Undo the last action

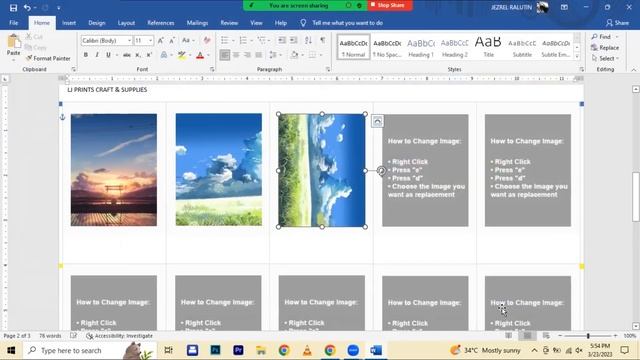pos(27,7)
